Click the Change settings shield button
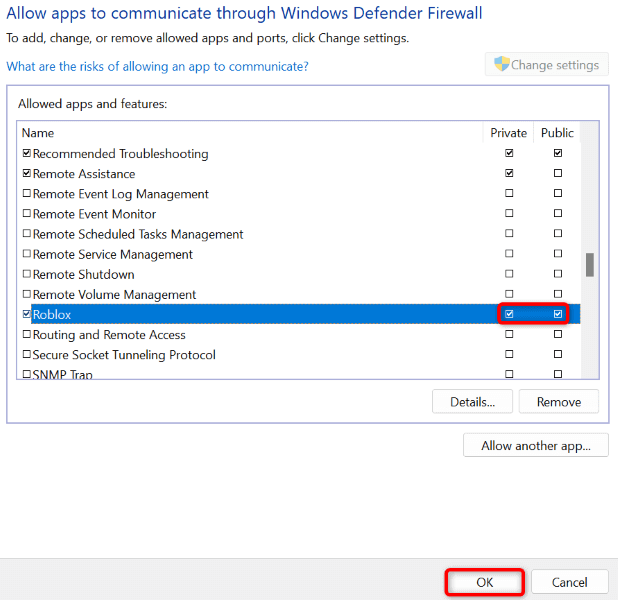The image size is (618, 600). 547,65
